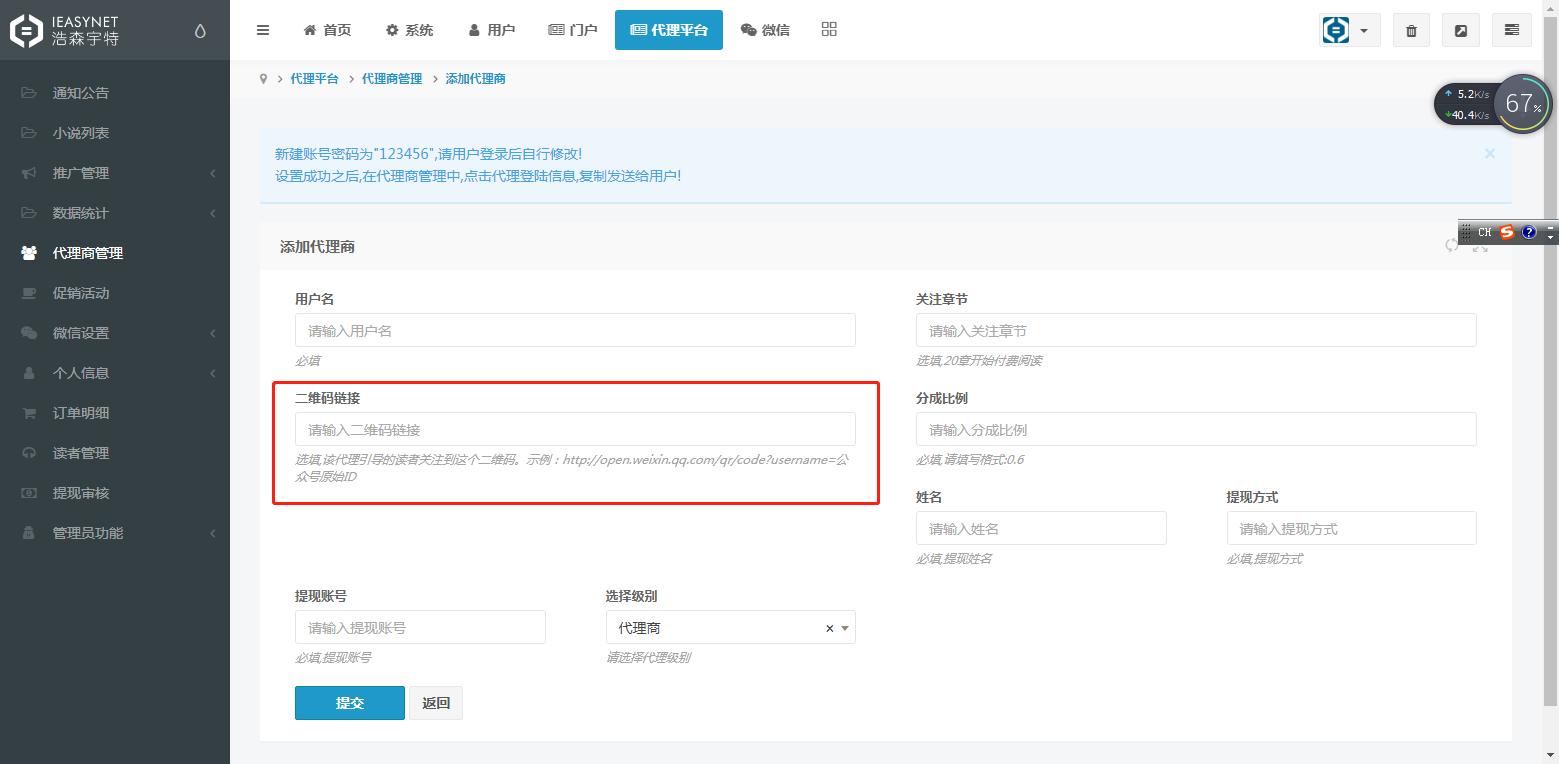Image resolution: width=1559 pixels, height=764 pixels.
Task: Click the 提交 submit button
Action: [x=349, y=702]
